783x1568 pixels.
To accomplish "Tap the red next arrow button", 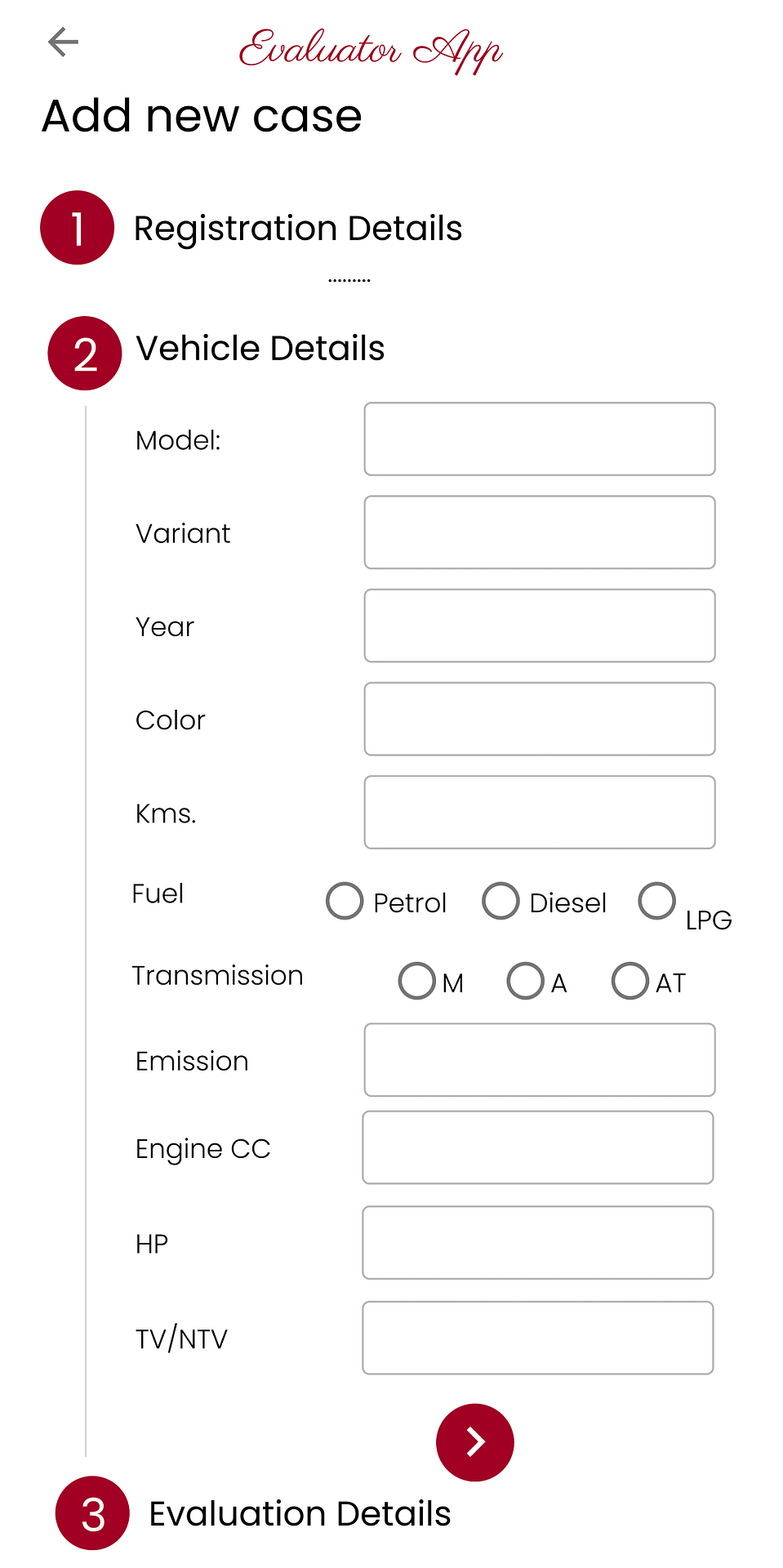I will click(x=475, y=1442).
